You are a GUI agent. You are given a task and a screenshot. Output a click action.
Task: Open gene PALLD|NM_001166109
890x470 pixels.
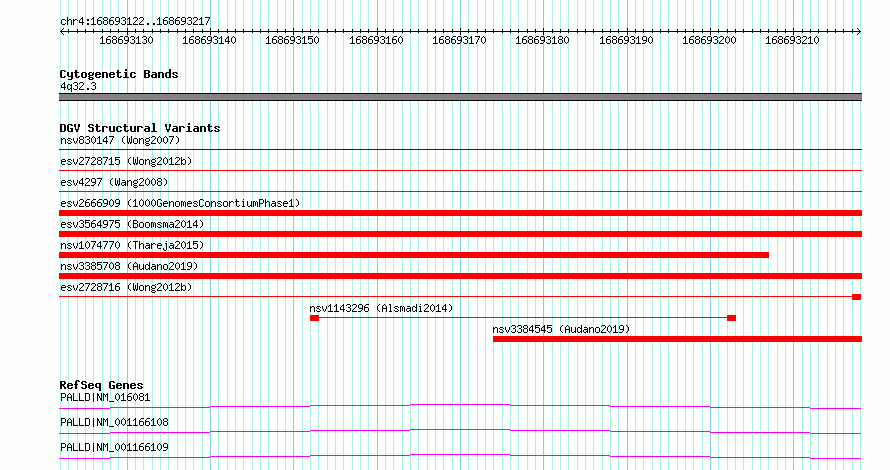coord(114,447)
